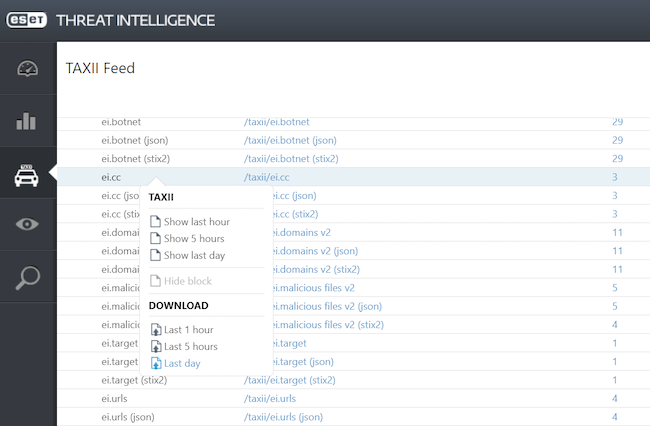Download Last 5 hours feed data
The width and height of the screenshot is (650, 426).
190,346
